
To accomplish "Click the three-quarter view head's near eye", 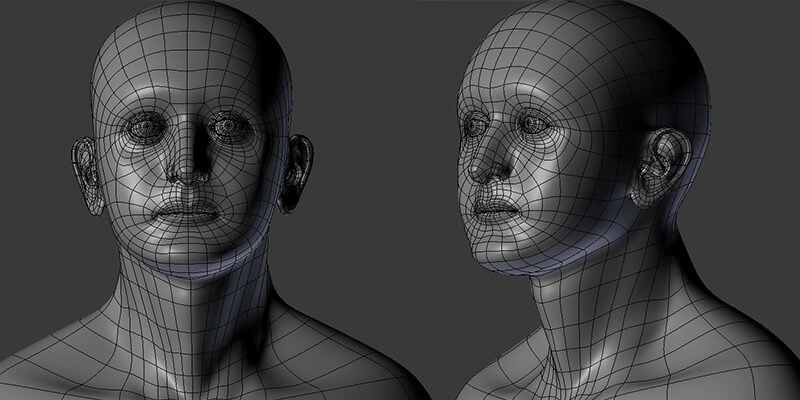I will (x=538, y=127).
